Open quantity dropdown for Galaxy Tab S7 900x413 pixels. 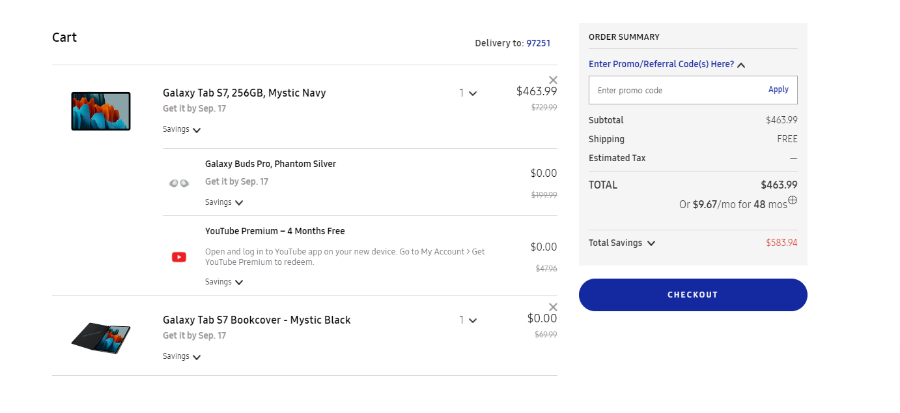coord(468,93)
